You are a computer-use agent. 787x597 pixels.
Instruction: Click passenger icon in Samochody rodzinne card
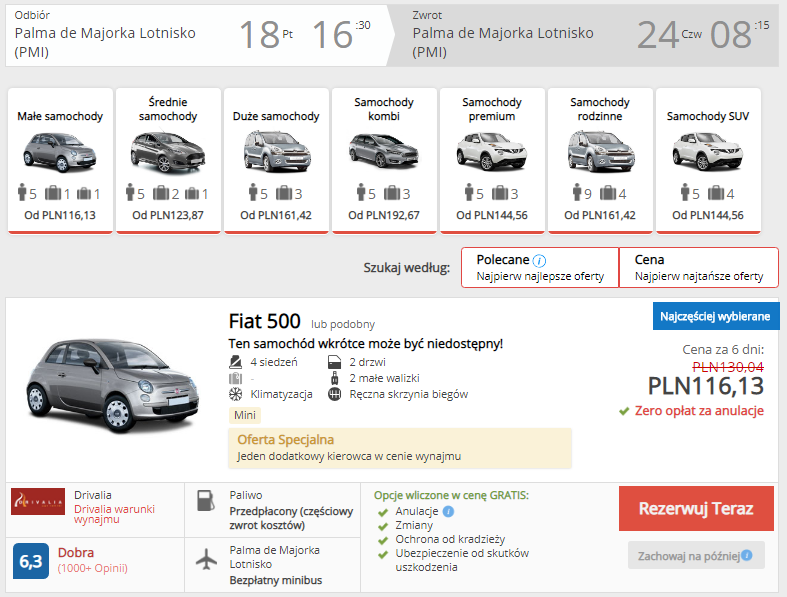[x=577, y=192]
